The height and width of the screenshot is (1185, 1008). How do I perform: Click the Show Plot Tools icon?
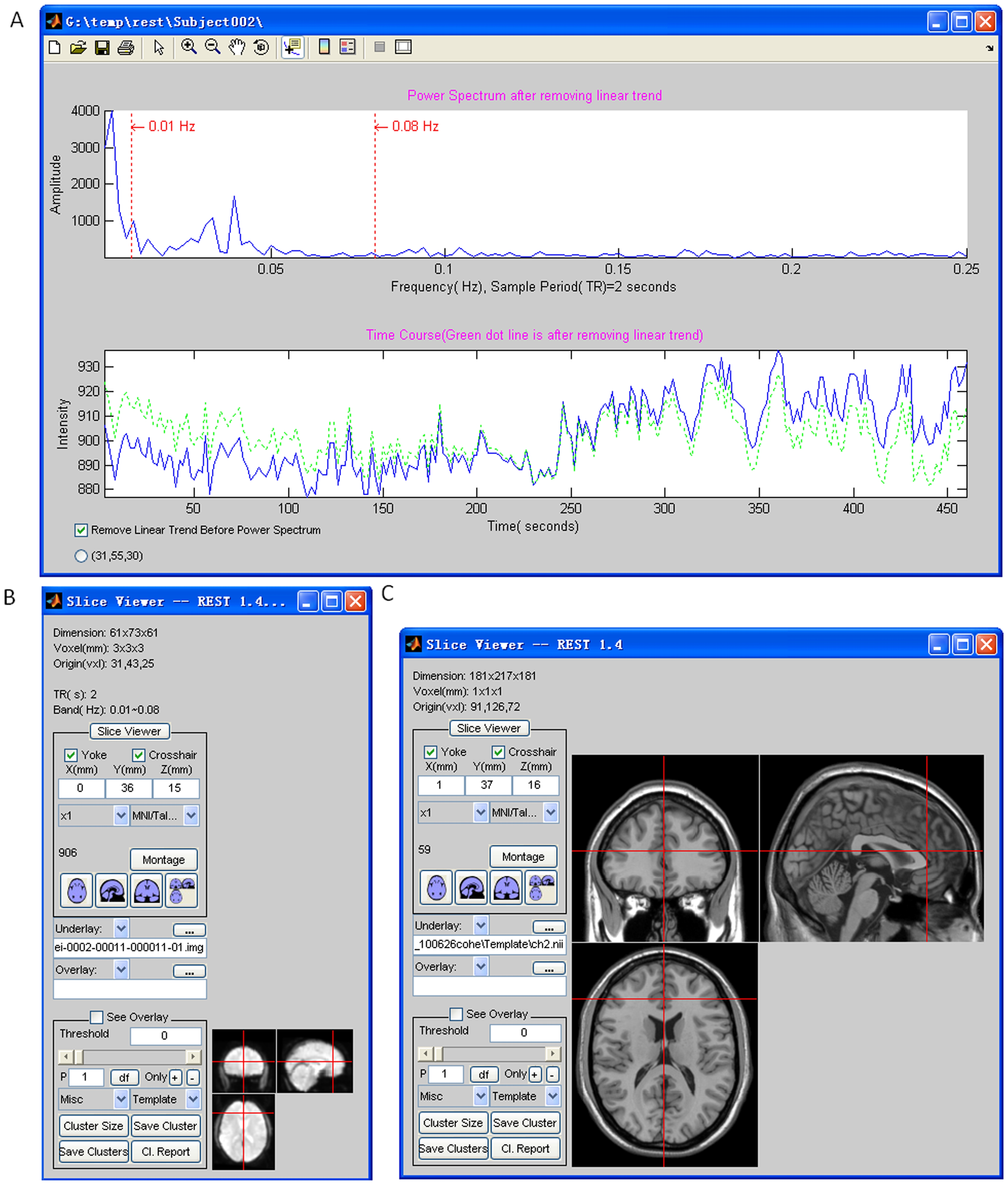pyautogui.click(x=403, y=47)
